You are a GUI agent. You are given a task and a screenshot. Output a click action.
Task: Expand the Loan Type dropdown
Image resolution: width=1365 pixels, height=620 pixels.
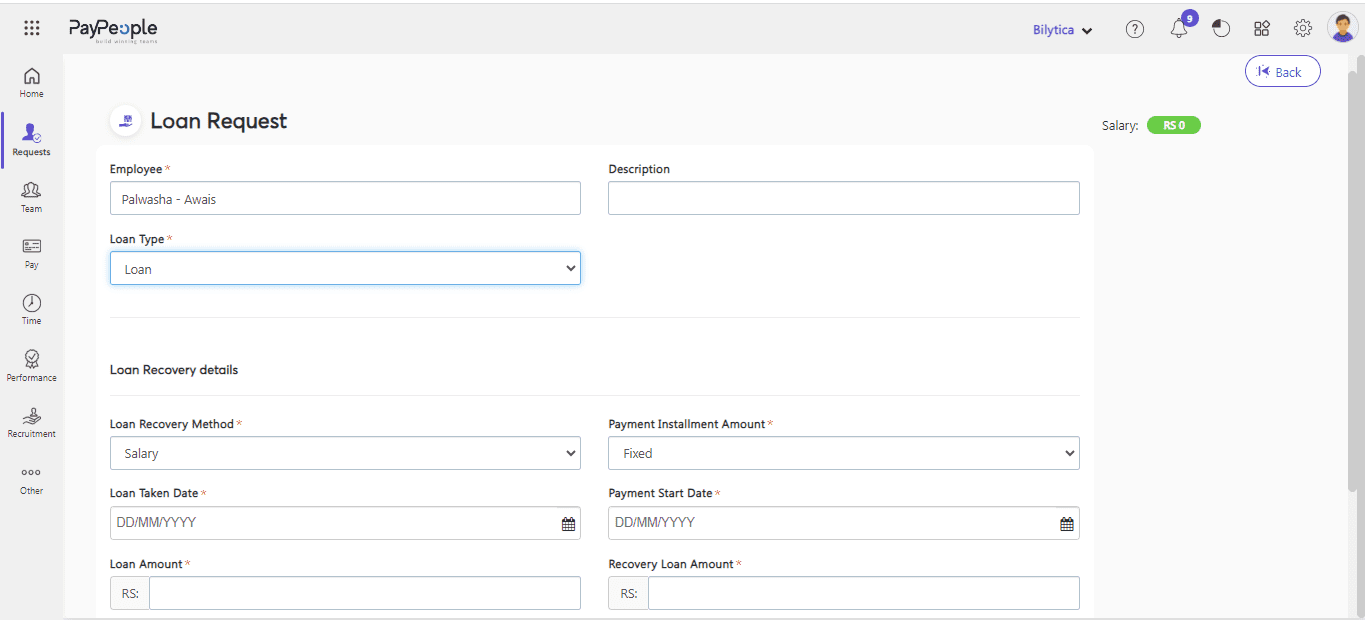point(345,268)
